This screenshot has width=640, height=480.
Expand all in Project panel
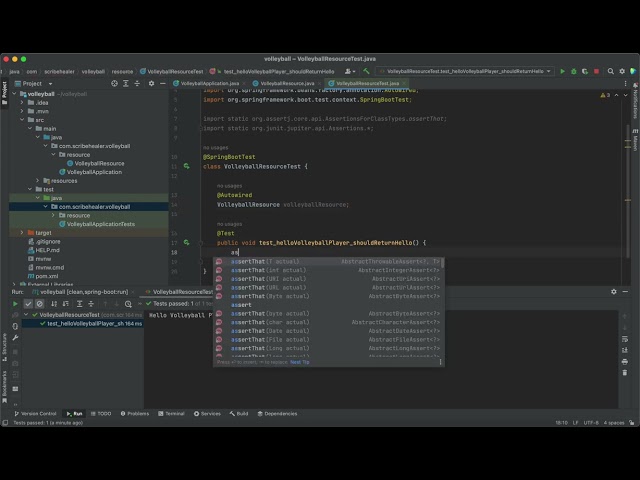click(126, 83)
